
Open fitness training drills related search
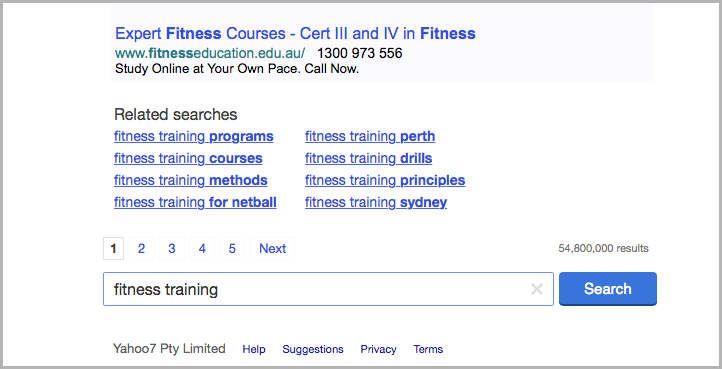368,158
